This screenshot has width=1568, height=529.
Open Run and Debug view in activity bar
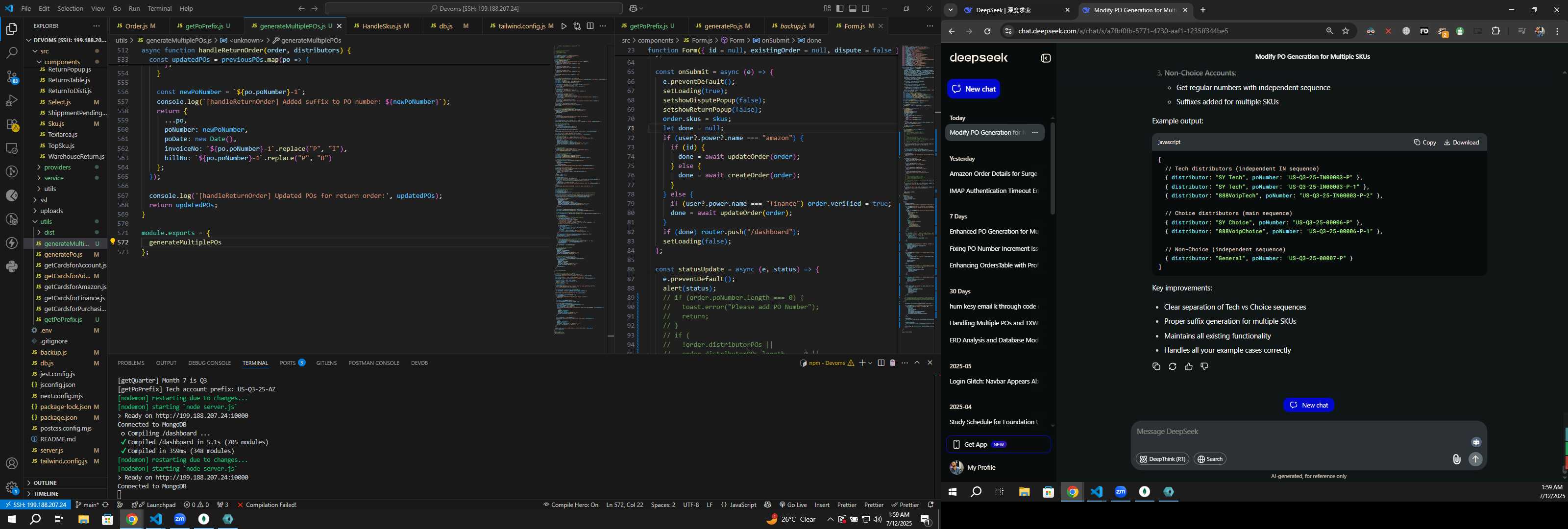coord(12,100)
